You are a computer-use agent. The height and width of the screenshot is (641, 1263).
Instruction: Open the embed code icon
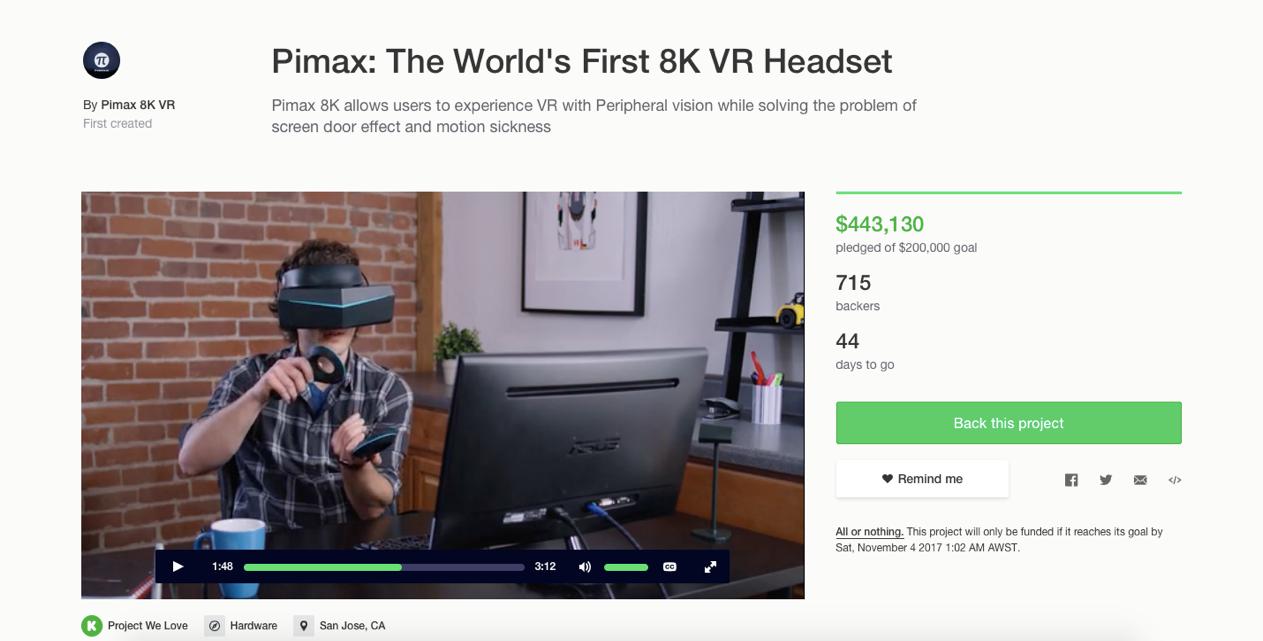1175,480
